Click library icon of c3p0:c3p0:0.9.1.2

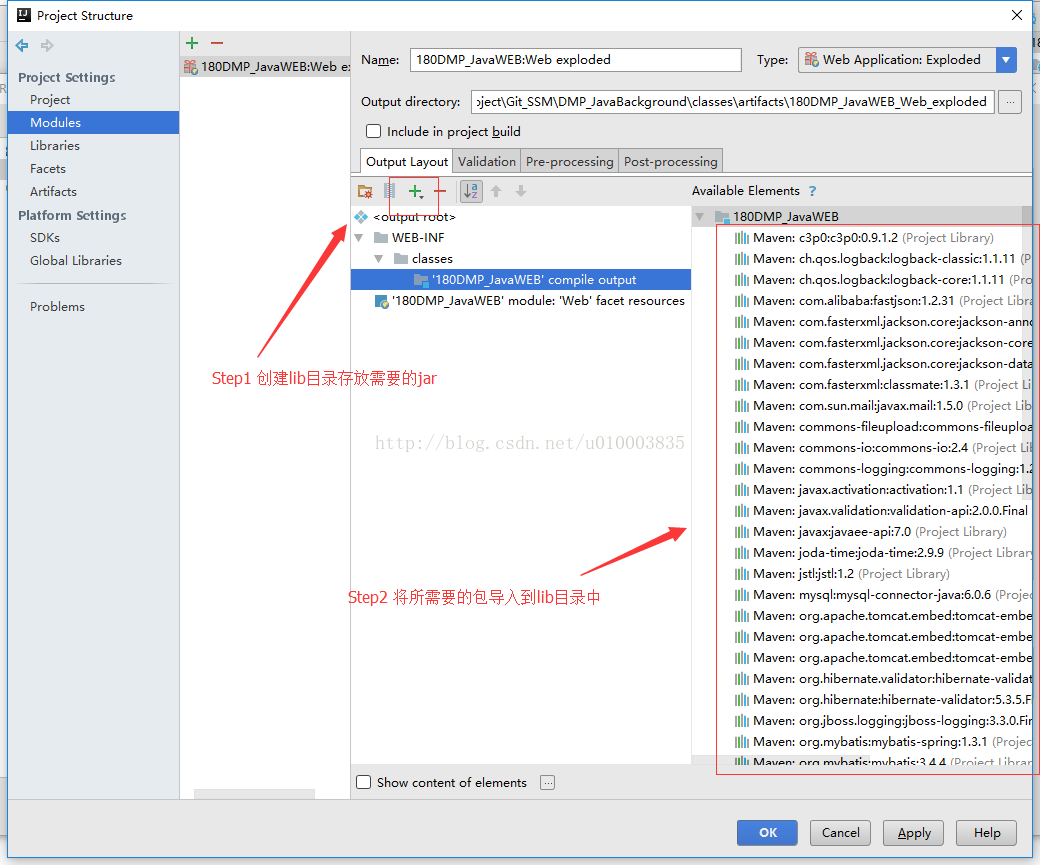coord(742,238)
